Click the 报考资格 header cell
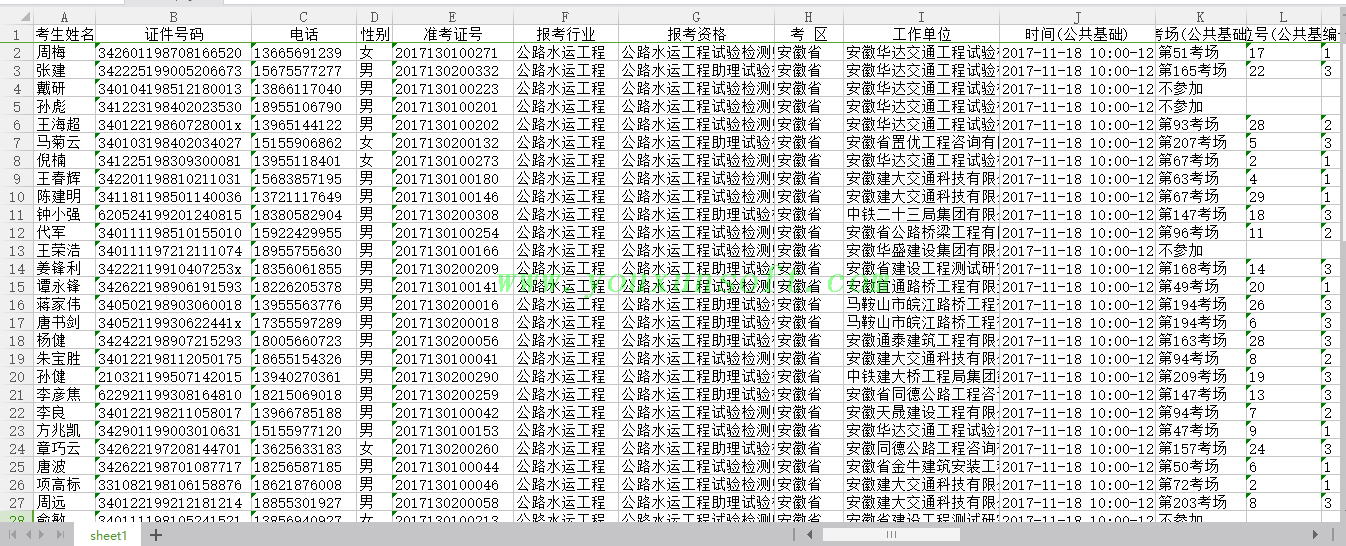Screen dimensions: 1346x546 pos(696,34)
